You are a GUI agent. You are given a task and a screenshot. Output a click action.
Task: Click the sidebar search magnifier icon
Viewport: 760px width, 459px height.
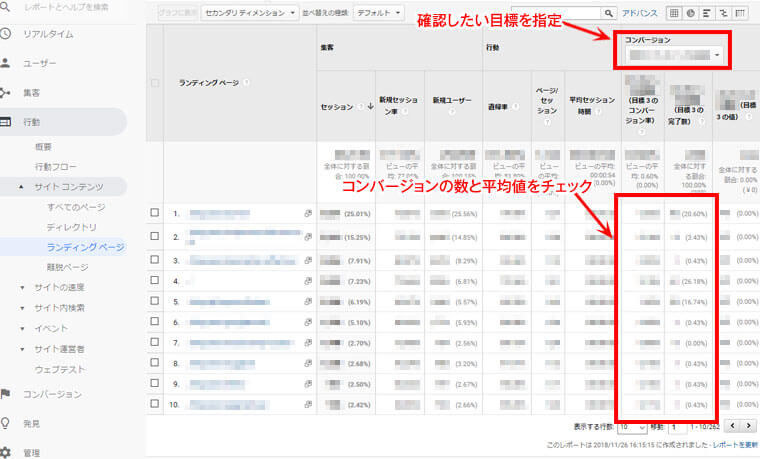5,7
